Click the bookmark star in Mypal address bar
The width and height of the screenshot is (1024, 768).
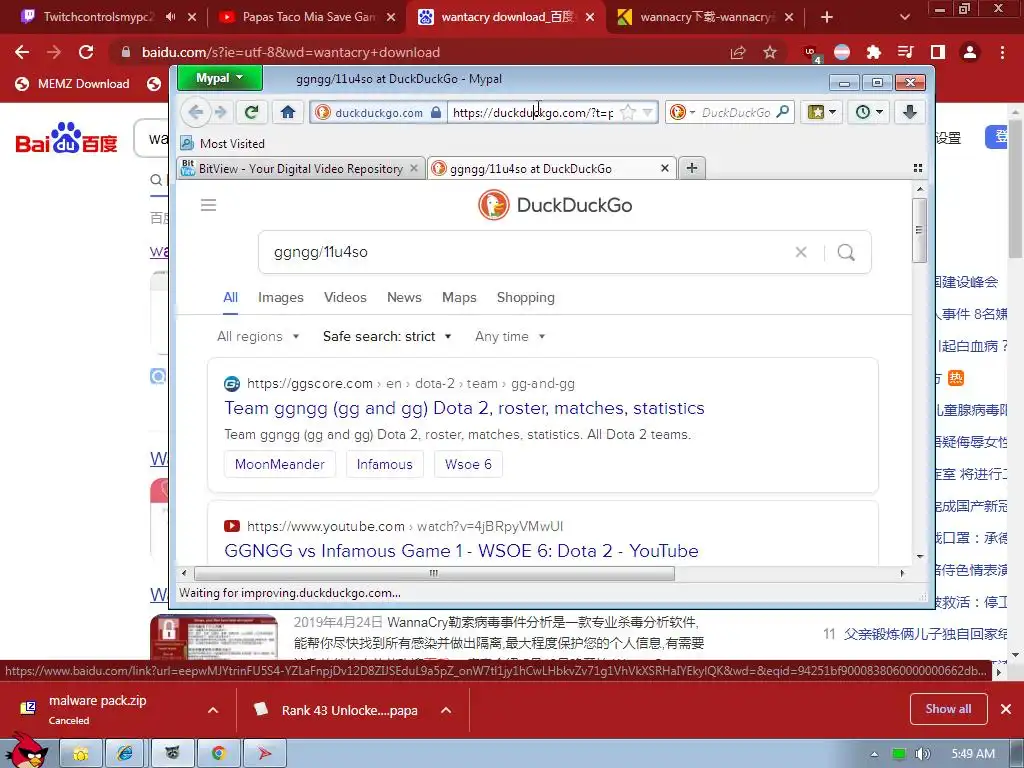628,112
